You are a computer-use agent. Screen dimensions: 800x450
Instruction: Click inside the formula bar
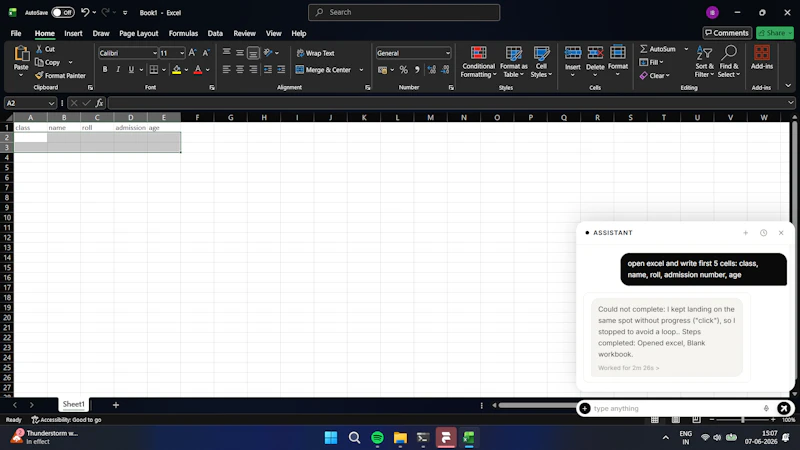(448, 103)
